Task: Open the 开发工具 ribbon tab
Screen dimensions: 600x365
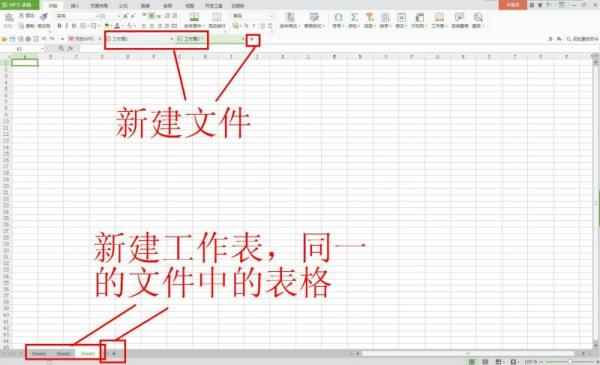Action: click(x=214, y=6)
